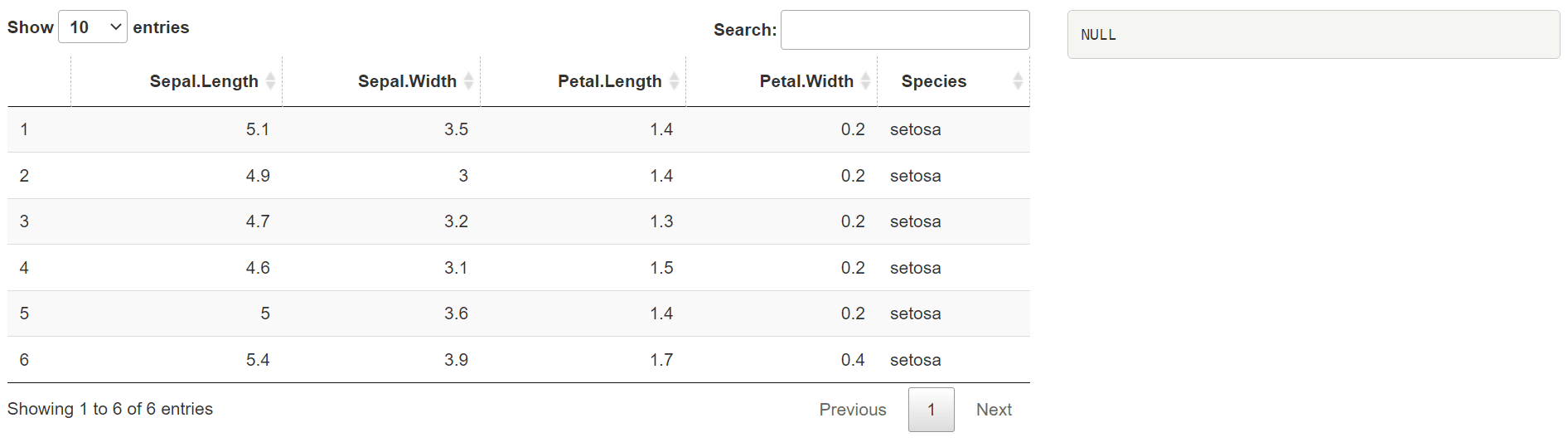
Task: Click inside the Search input field
Action: [x=905, y=30]
